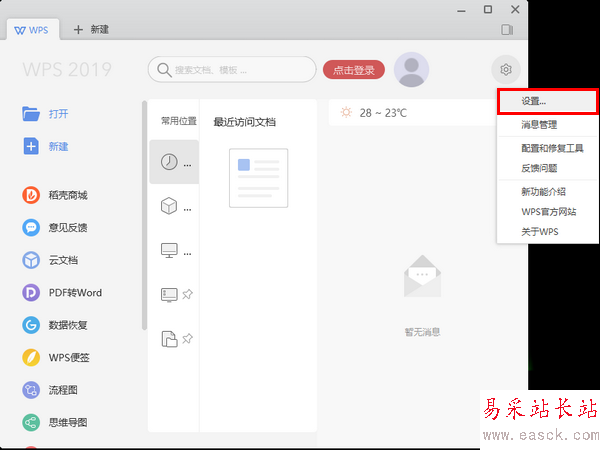
Task: Click the 28 ~ 23℃ weather text
Action: click(383, 113)
